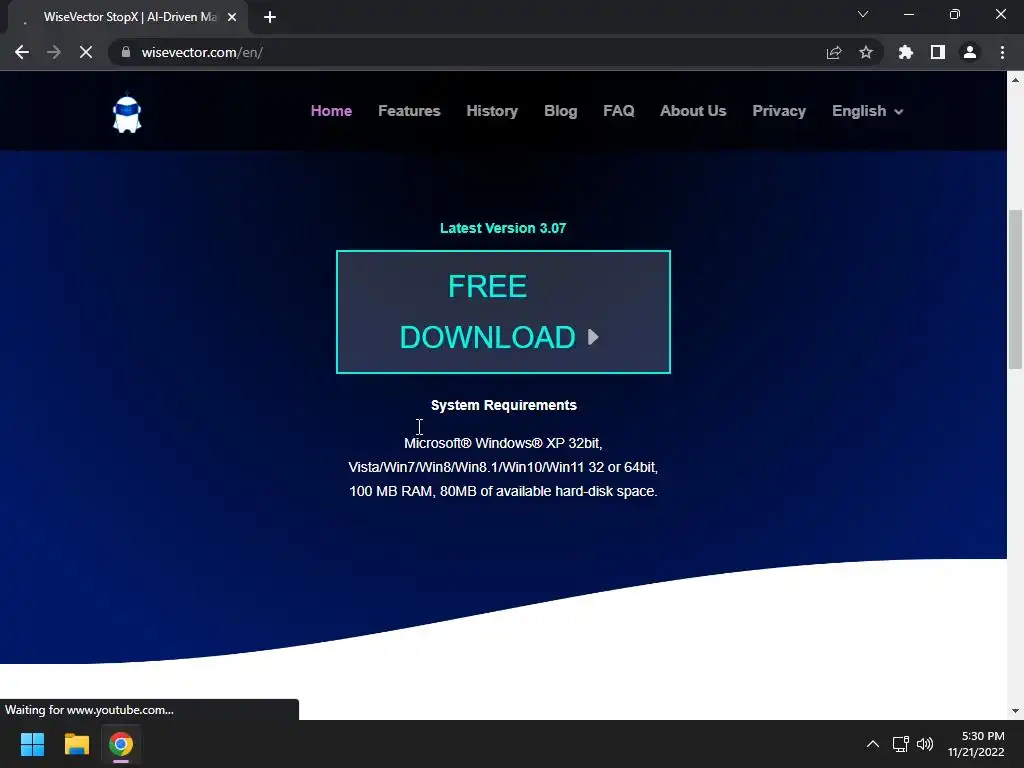Viewport: 1024px width, 768px height.
Task: Open the Home menu item
Action: [331, 111]
